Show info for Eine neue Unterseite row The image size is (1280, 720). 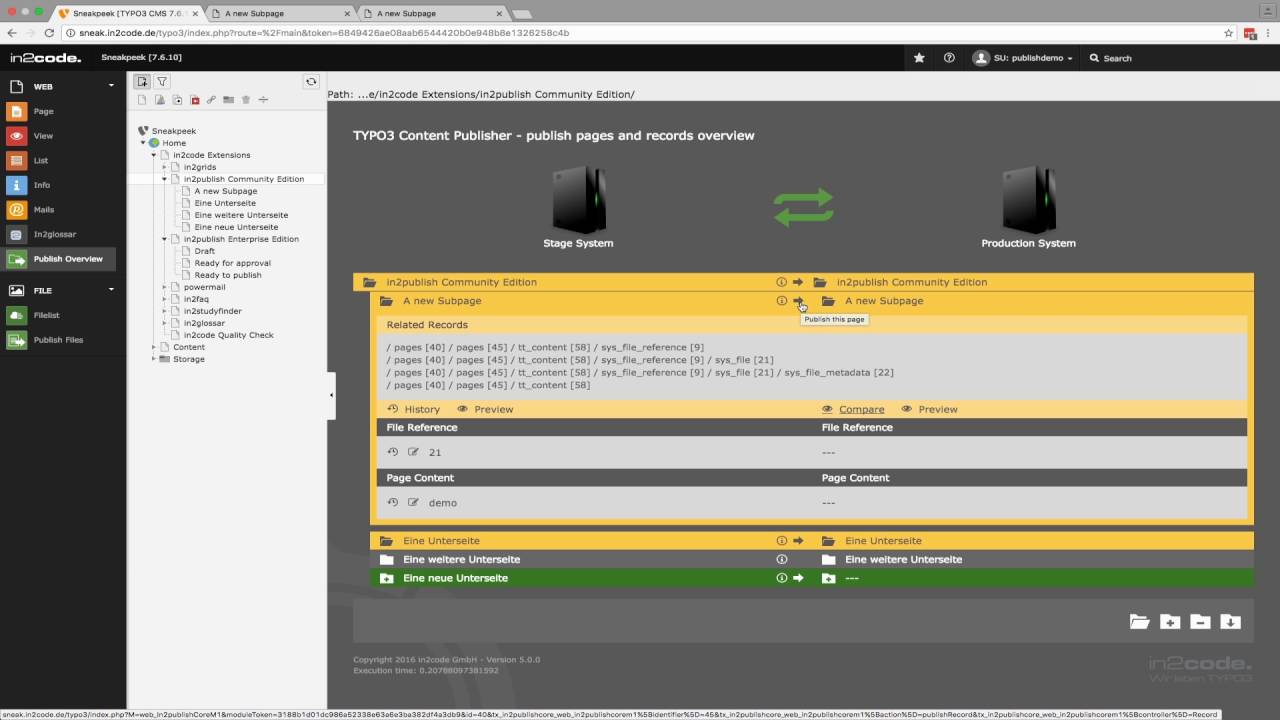point(782,578)
